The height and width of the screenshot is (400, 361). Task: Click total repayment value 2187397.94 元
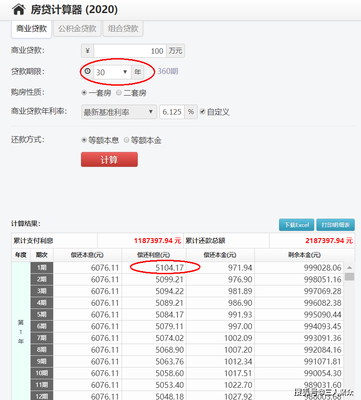point(329,241)
